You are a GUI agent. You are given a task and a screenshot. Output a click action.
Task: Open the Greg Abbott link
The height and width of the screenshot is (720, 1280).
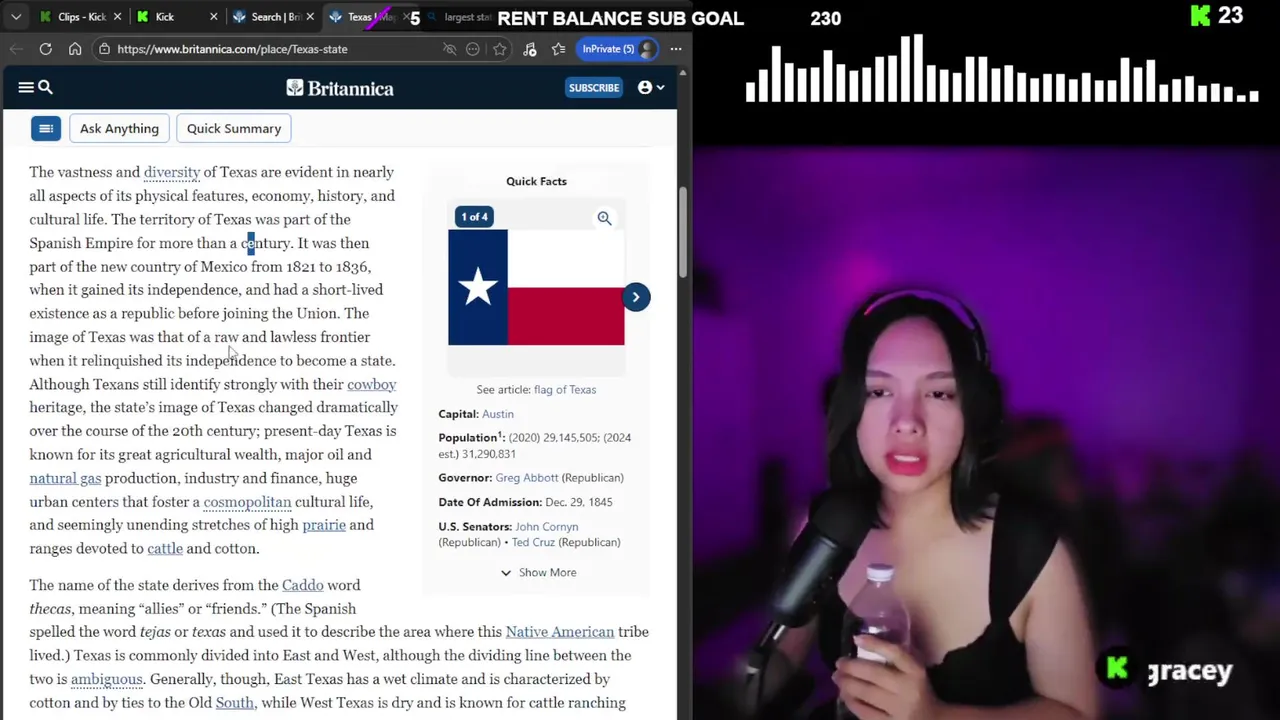[526, 478]
